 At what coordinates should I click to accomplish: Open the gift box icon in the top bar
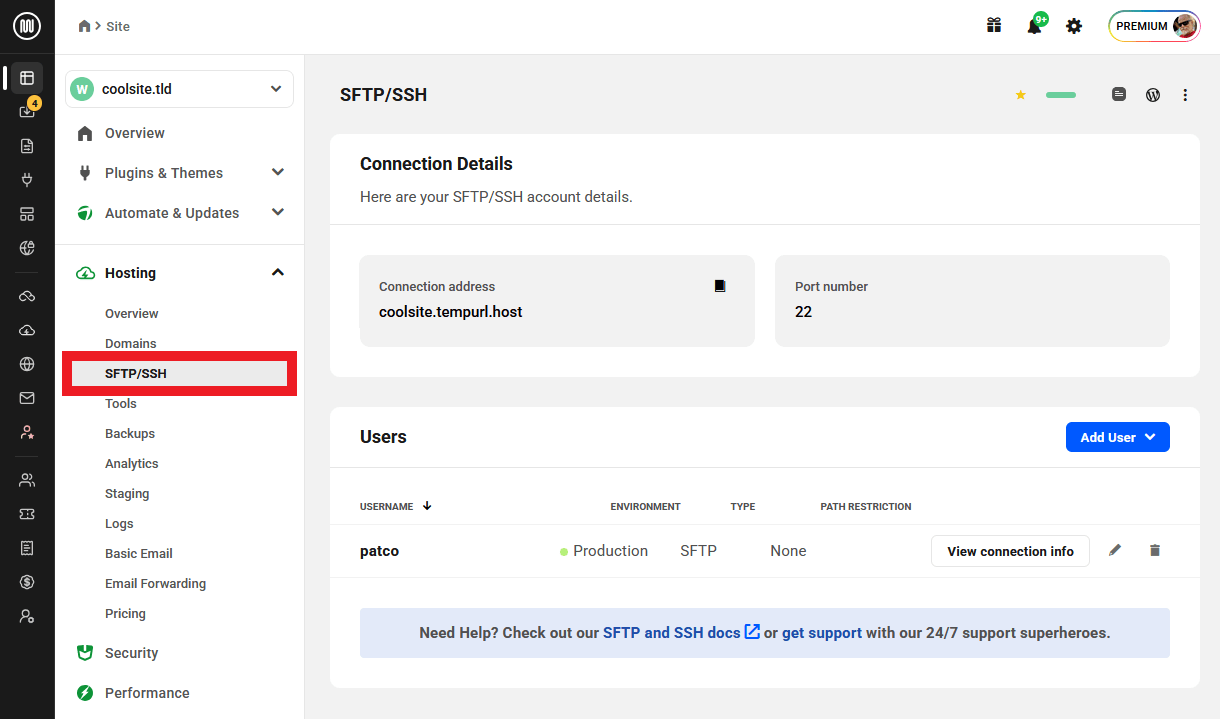pos(994,26)
